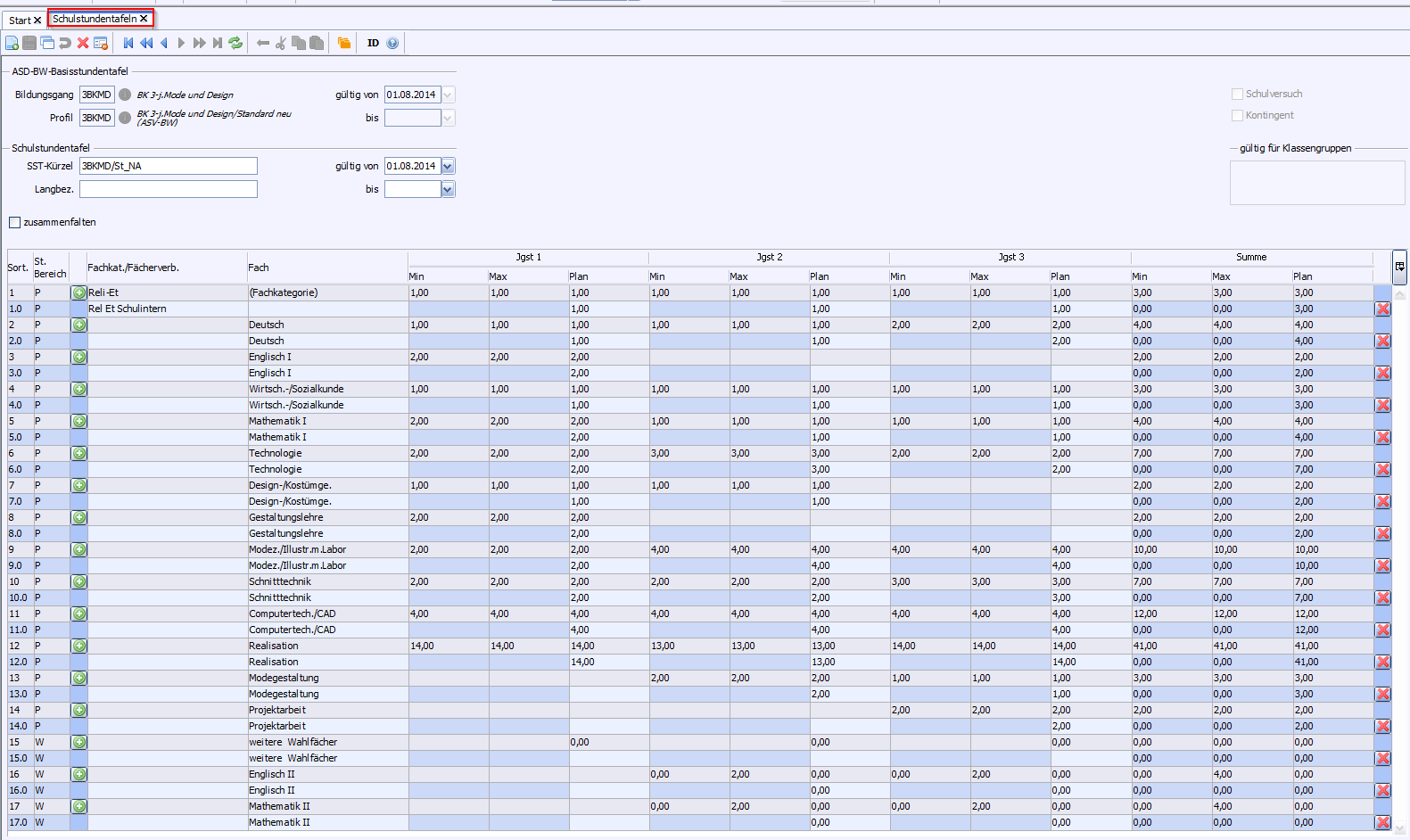Screen dimensions: 1410x840
Task: Click the Fach column header
Action: click(259, 268)
